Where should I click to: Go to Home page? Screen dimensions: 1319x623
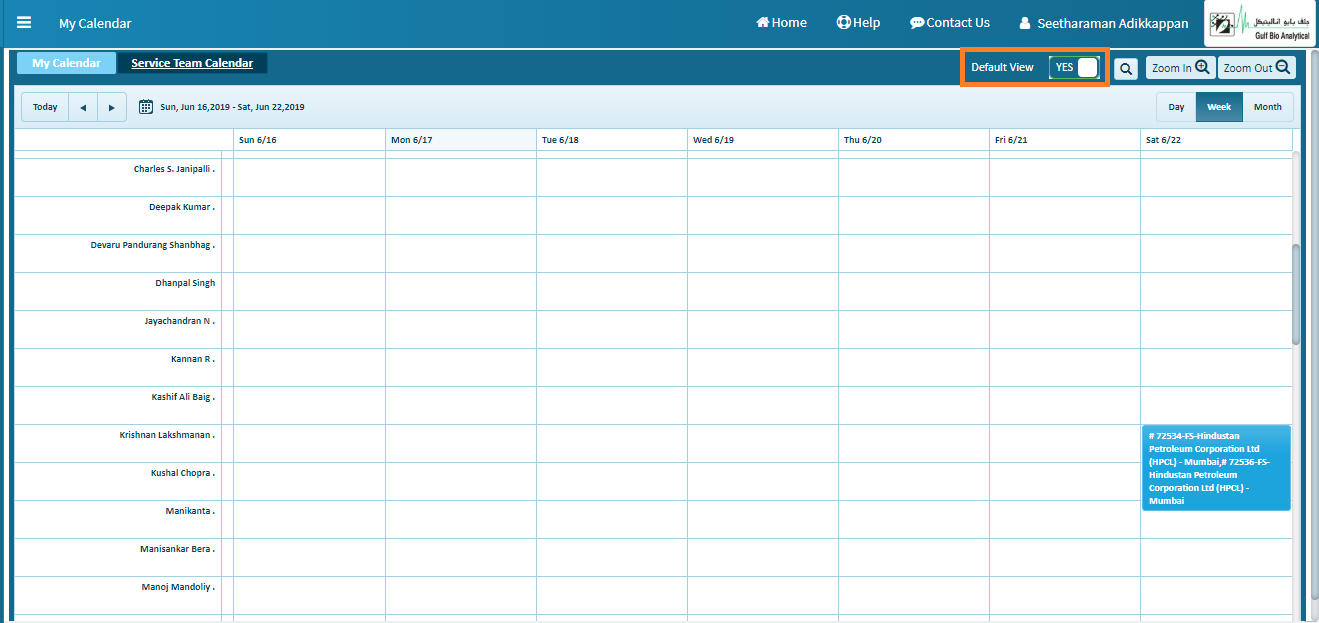coord(781,22)
